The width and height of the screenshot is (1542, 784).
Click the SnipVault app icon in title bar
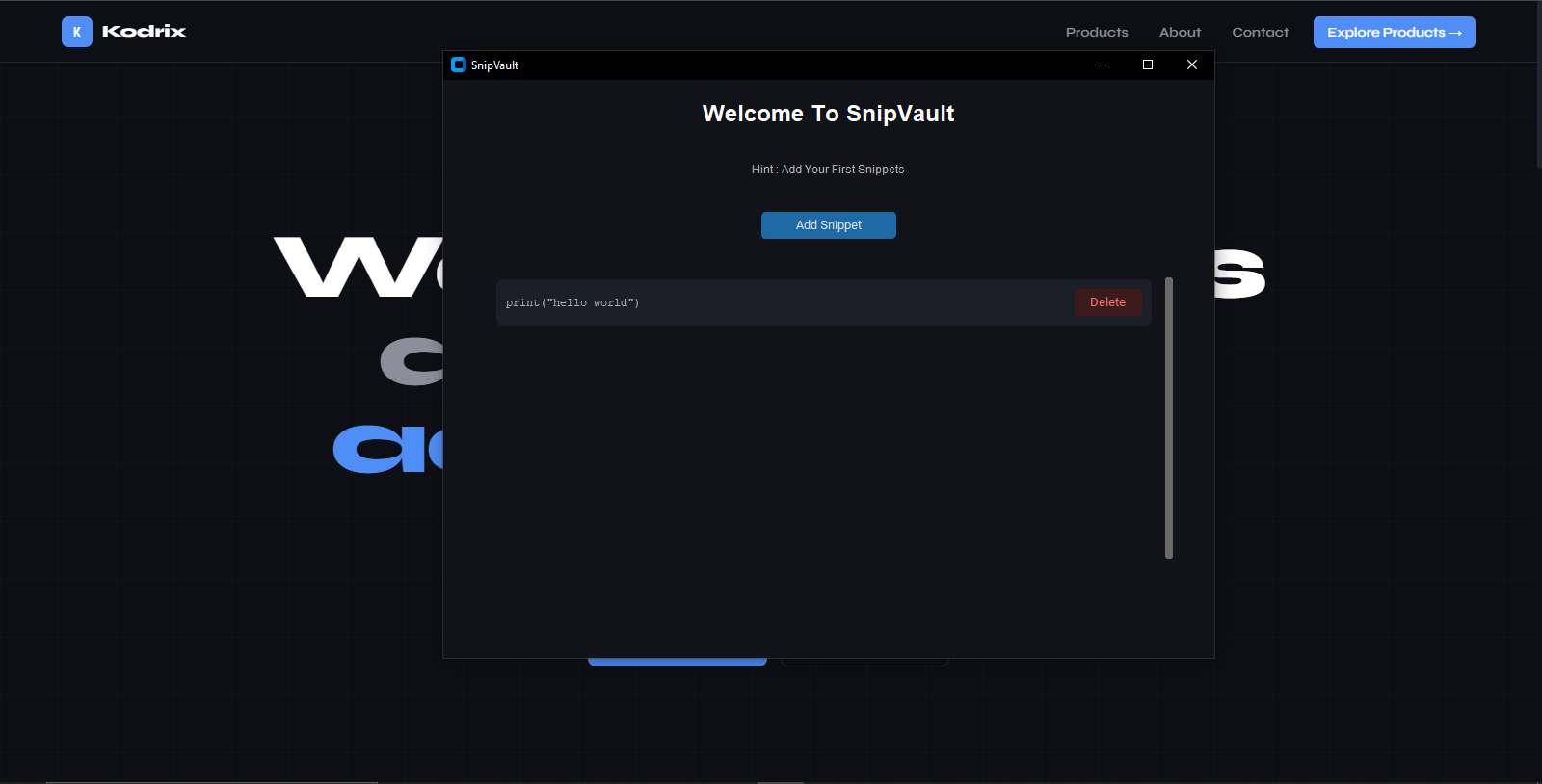pyautogui.click(x=459, y=65)
